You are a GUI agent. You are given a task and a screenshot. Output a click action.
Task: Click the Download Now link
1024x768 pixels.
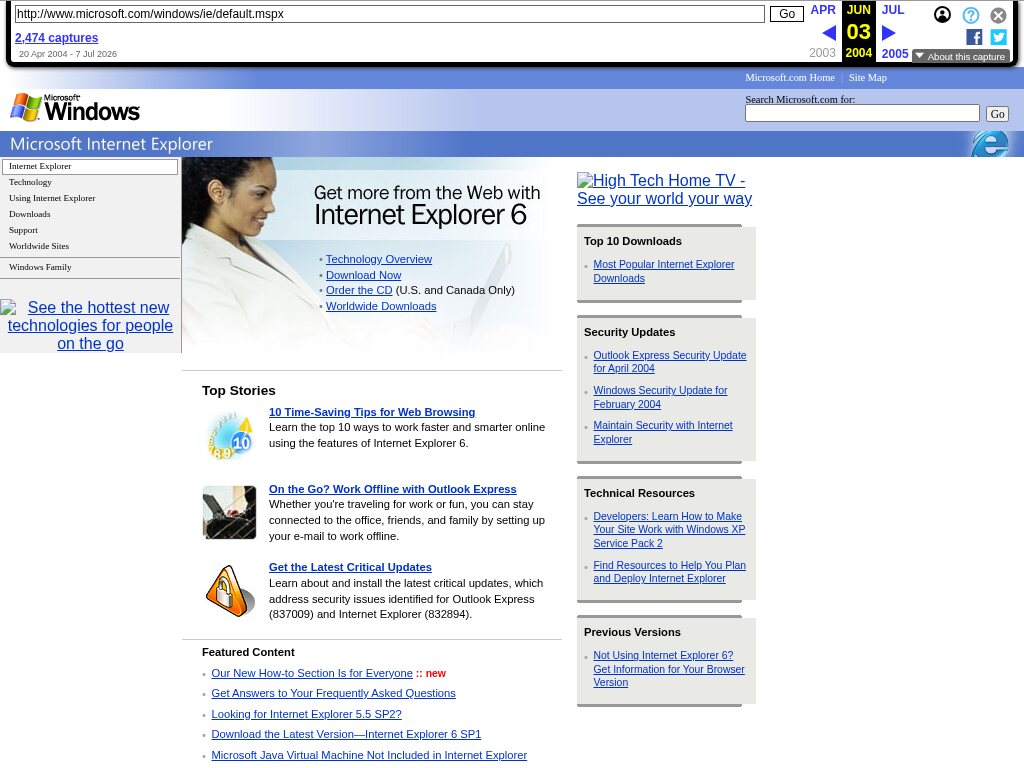point(363,276)
